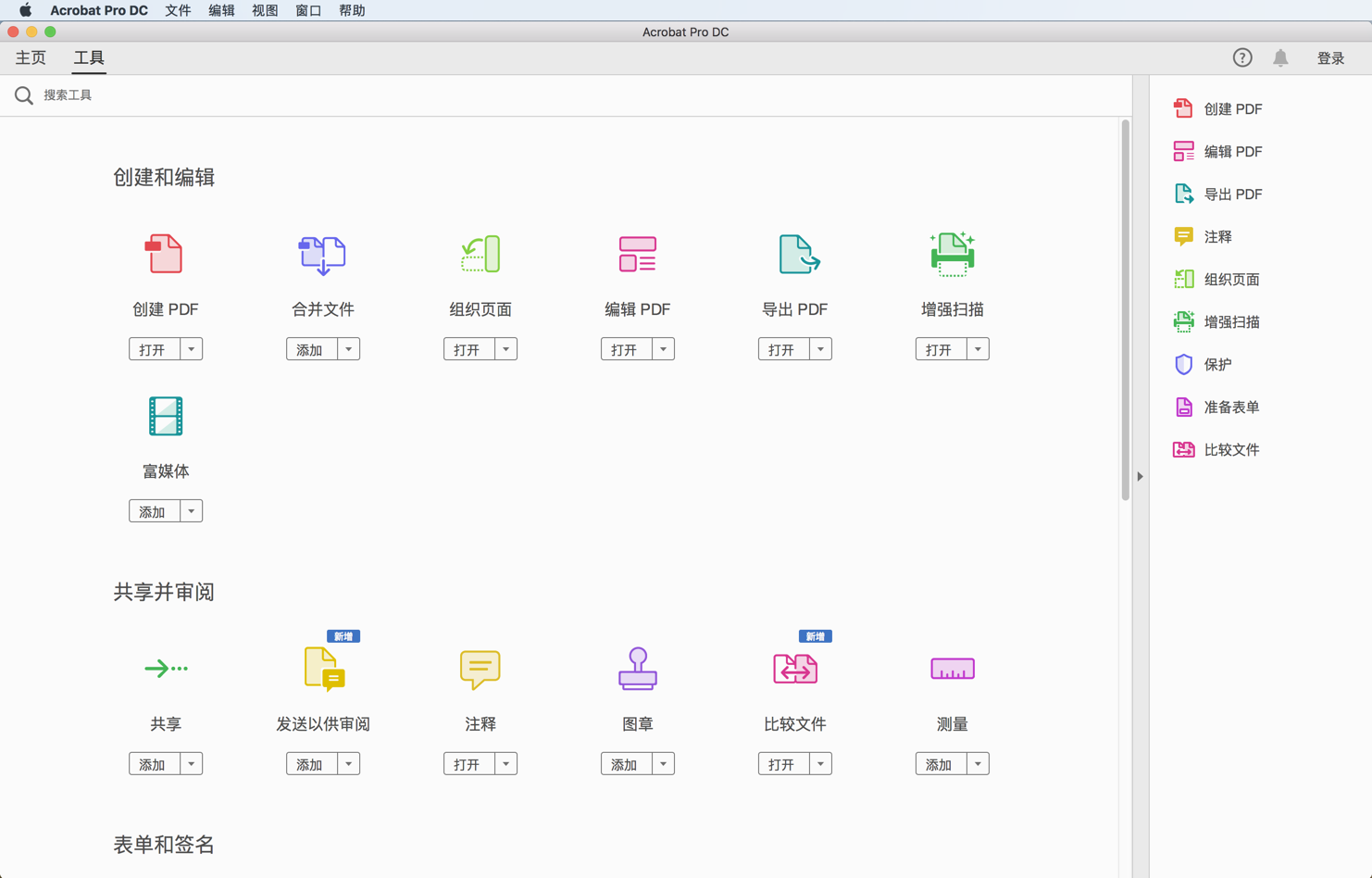1372x878 pixels.
Task: Expand dropdown arrow next to 测量 添加
Action: (978, 764)
